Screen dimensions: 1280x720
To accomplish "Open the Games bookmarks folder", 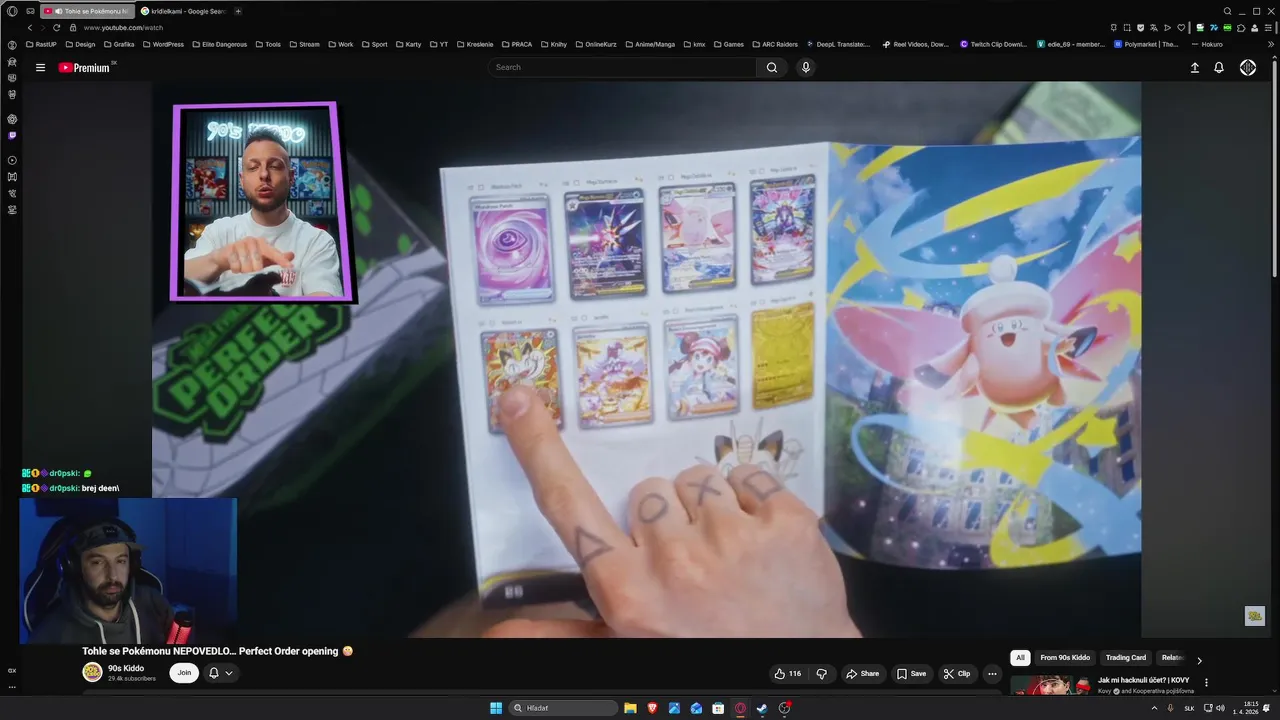I will [729, 44].
